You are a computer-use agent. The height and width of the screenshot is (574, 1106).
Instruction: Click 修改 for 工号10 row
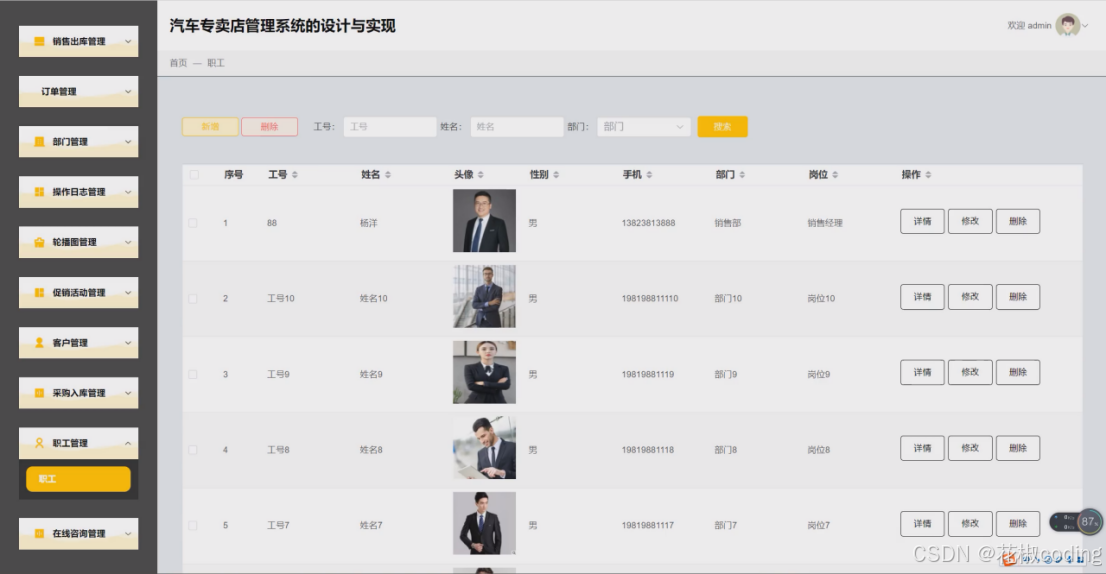970,297
